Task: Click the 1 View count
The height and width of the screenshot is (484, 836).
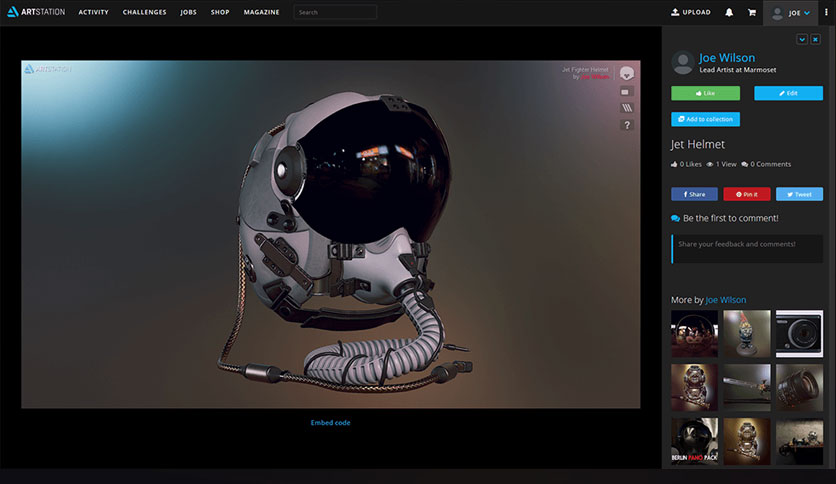Action: coord(721,164)
